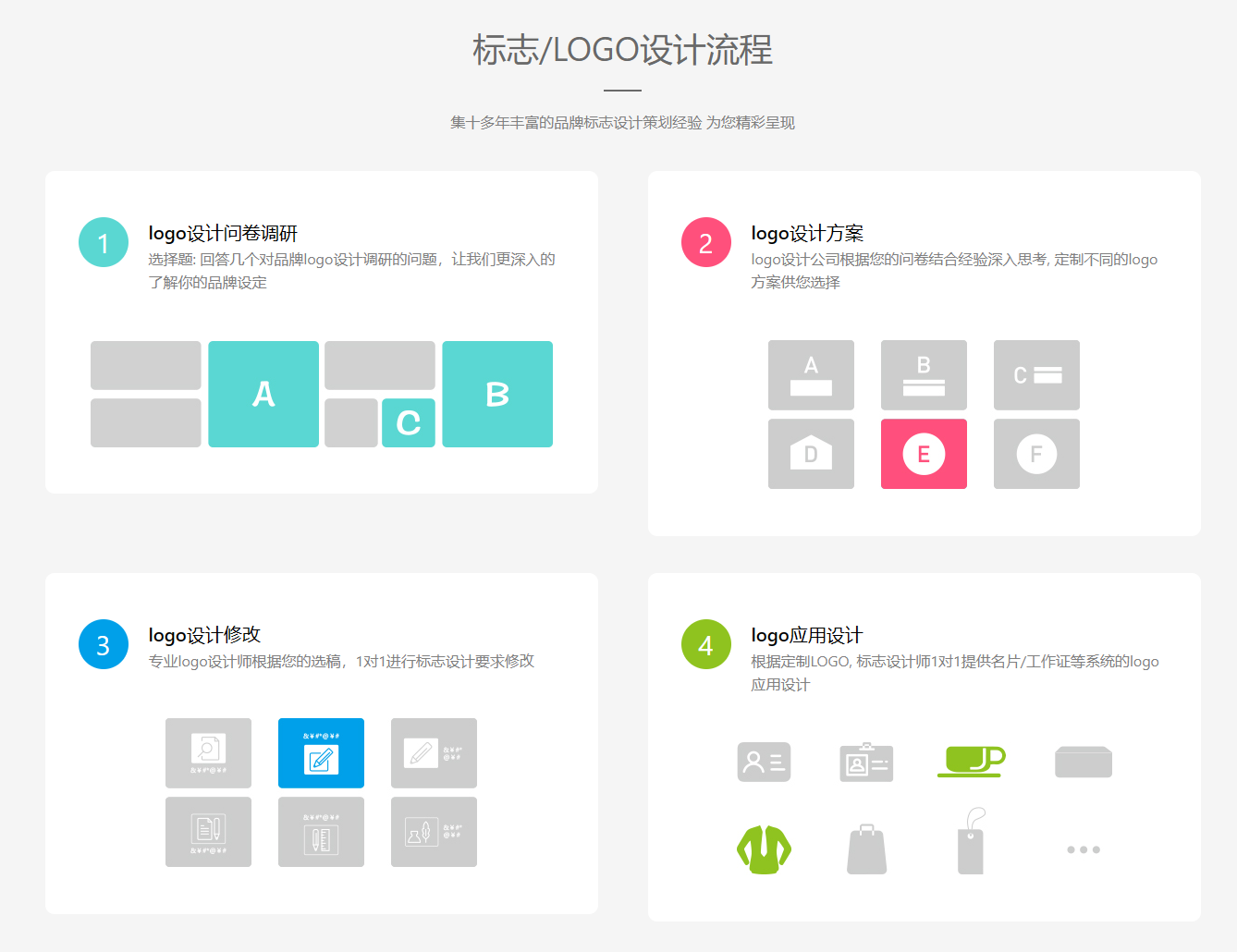Click the top-left gray placeholder bar in step 1
The image size is (1237, 952).
point(146,365)
